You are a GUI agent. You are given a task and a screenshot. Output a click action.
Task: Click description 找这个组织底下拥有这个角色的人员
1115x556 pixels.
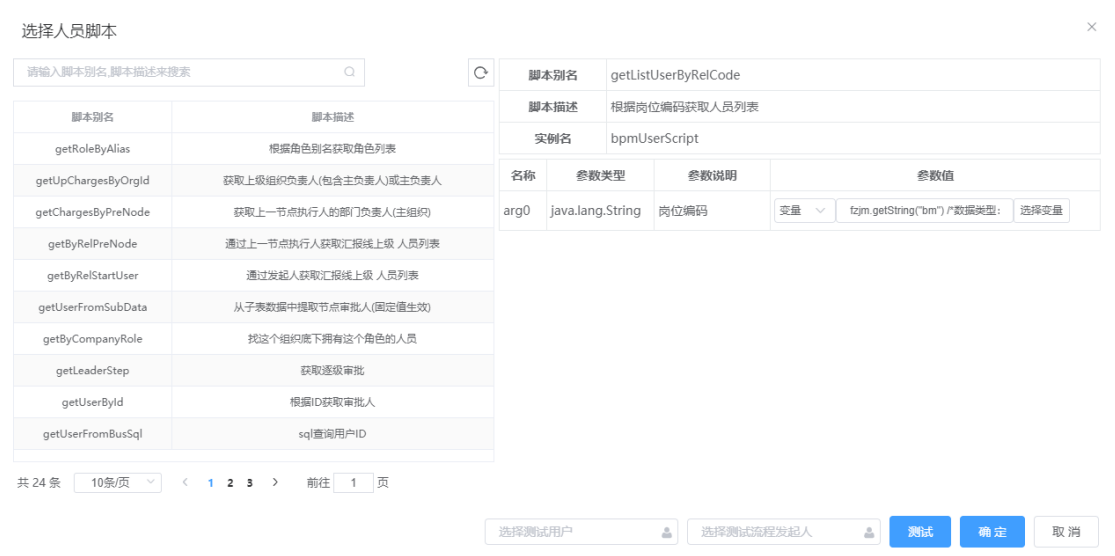pos(332,338)
